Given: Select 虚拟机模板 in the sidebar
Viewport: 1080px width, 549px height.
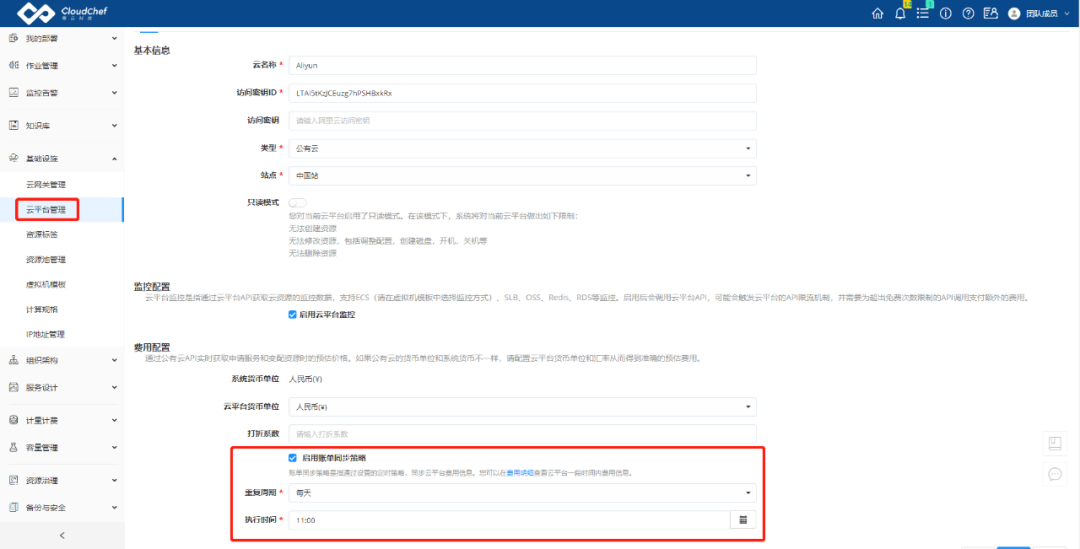Looking at the screenshot, I should click(45, 284).
